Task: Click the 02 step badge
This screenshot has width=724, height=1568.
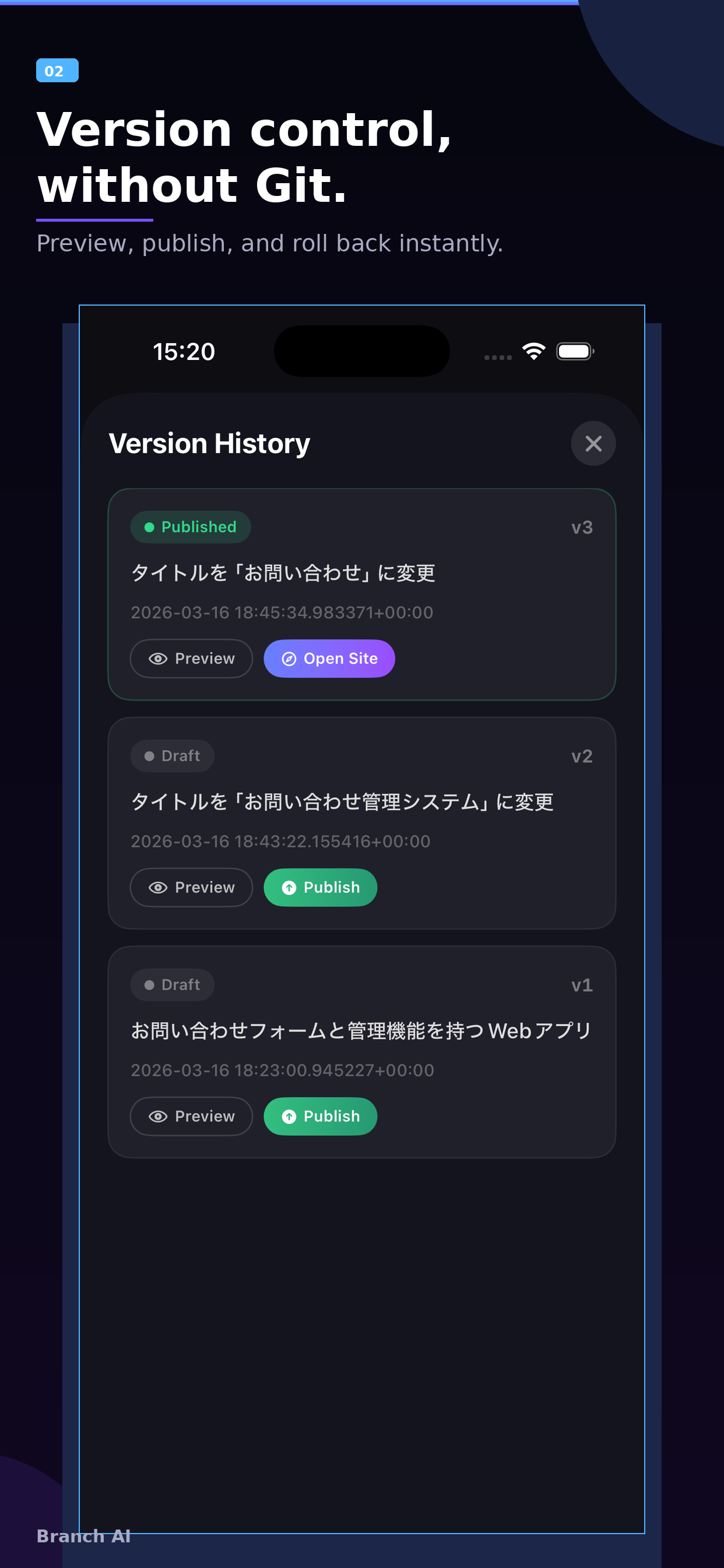Action: pos(57,71)
